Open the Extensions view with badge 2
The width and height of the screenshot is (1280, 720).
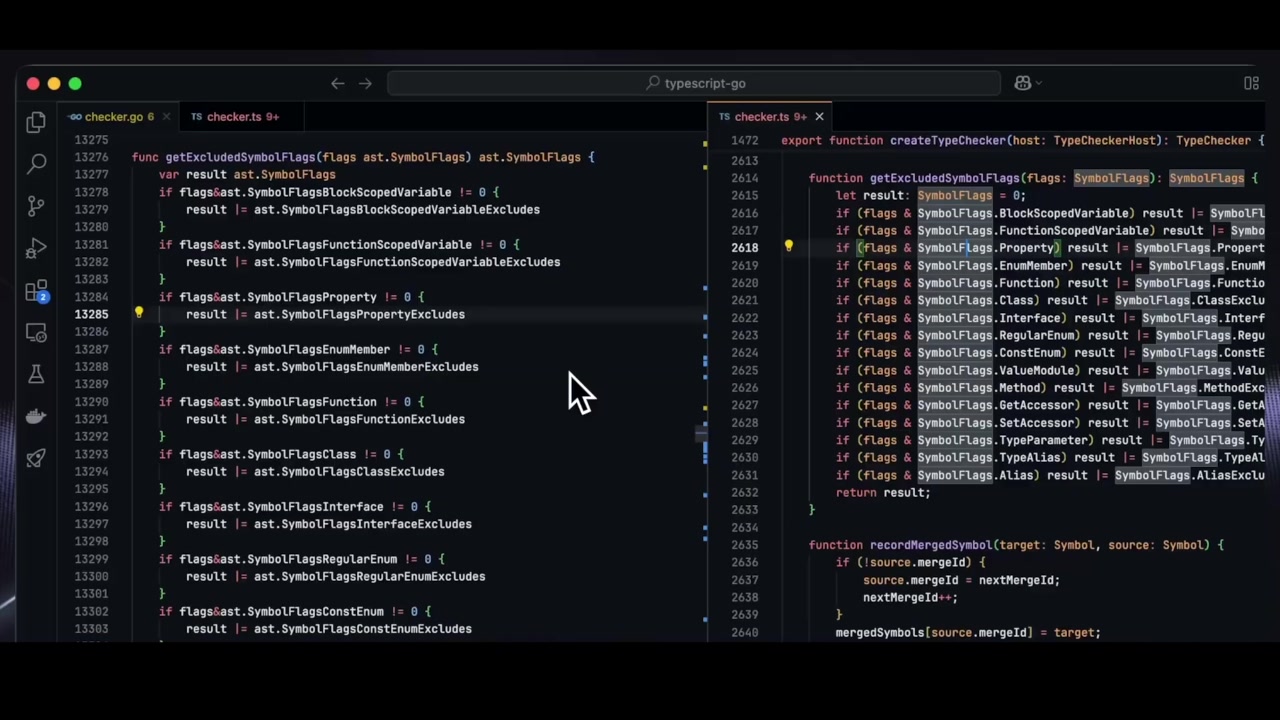36,291
